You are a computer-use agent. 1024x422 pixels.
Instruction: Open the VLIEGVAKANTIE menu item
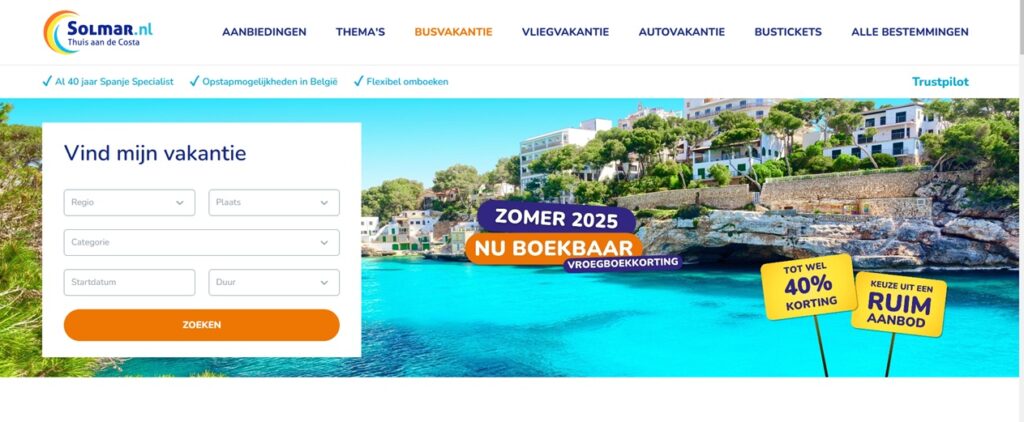[566, 32]
